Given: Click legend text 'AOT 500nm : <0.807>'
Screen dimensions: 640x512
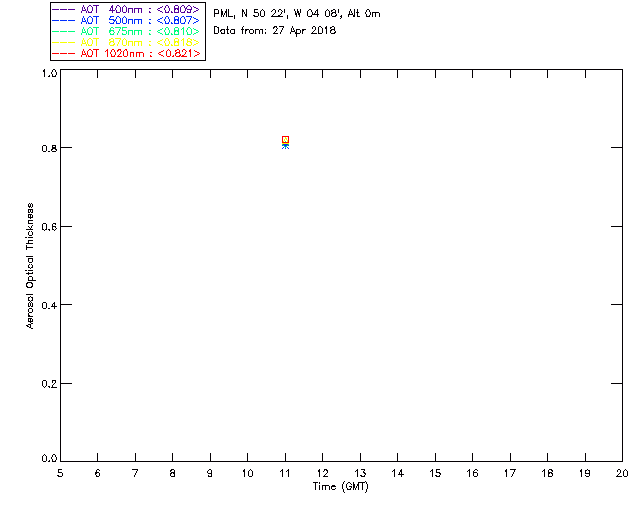Looking at the screenshot, I should coord(140,20).
